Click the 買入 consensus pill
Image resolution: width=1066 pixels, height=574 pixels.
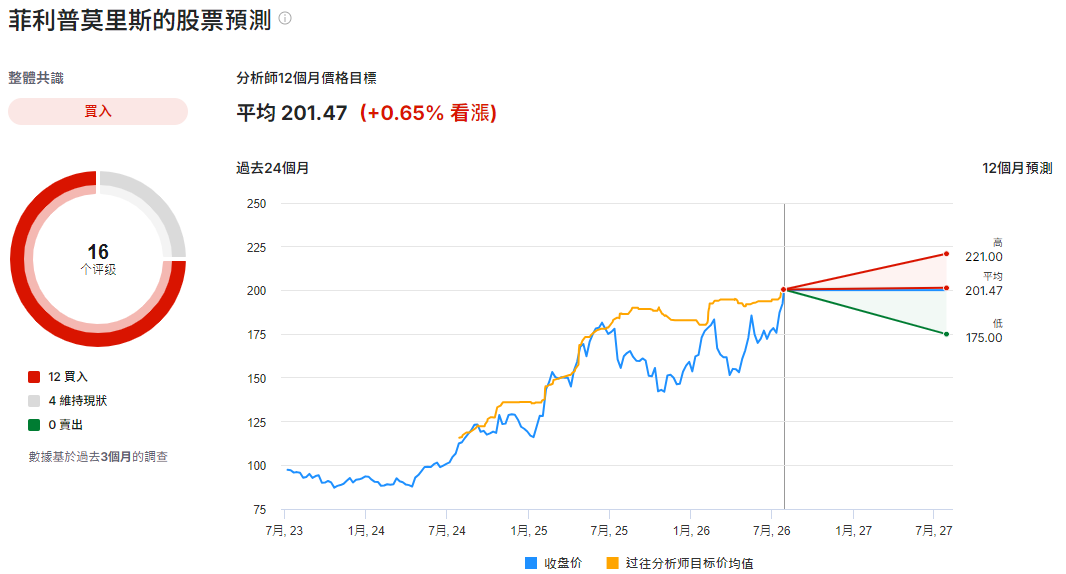click(98, 112)
